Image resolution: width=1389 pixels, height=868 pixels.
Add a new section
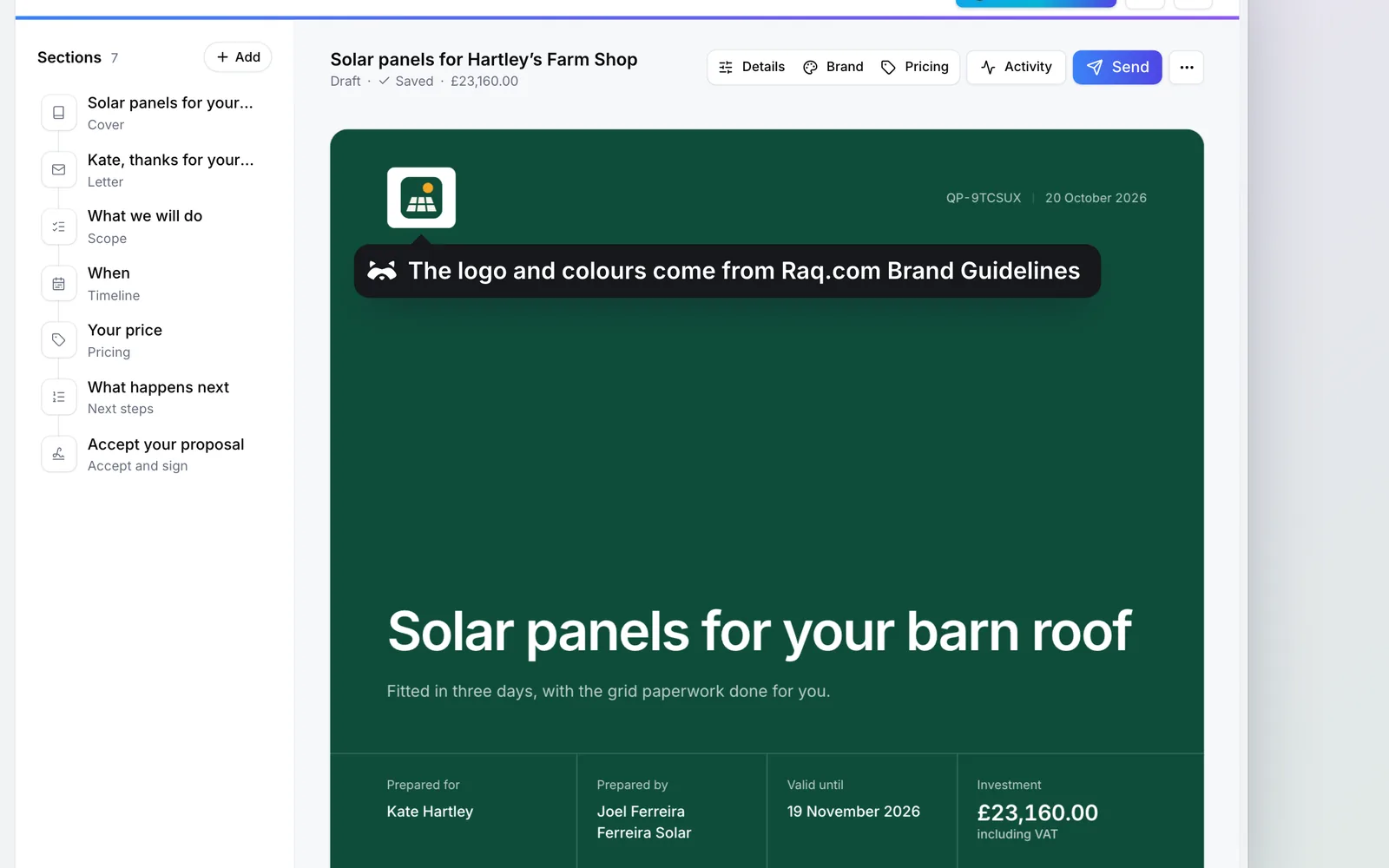click(x=238, y=57)
